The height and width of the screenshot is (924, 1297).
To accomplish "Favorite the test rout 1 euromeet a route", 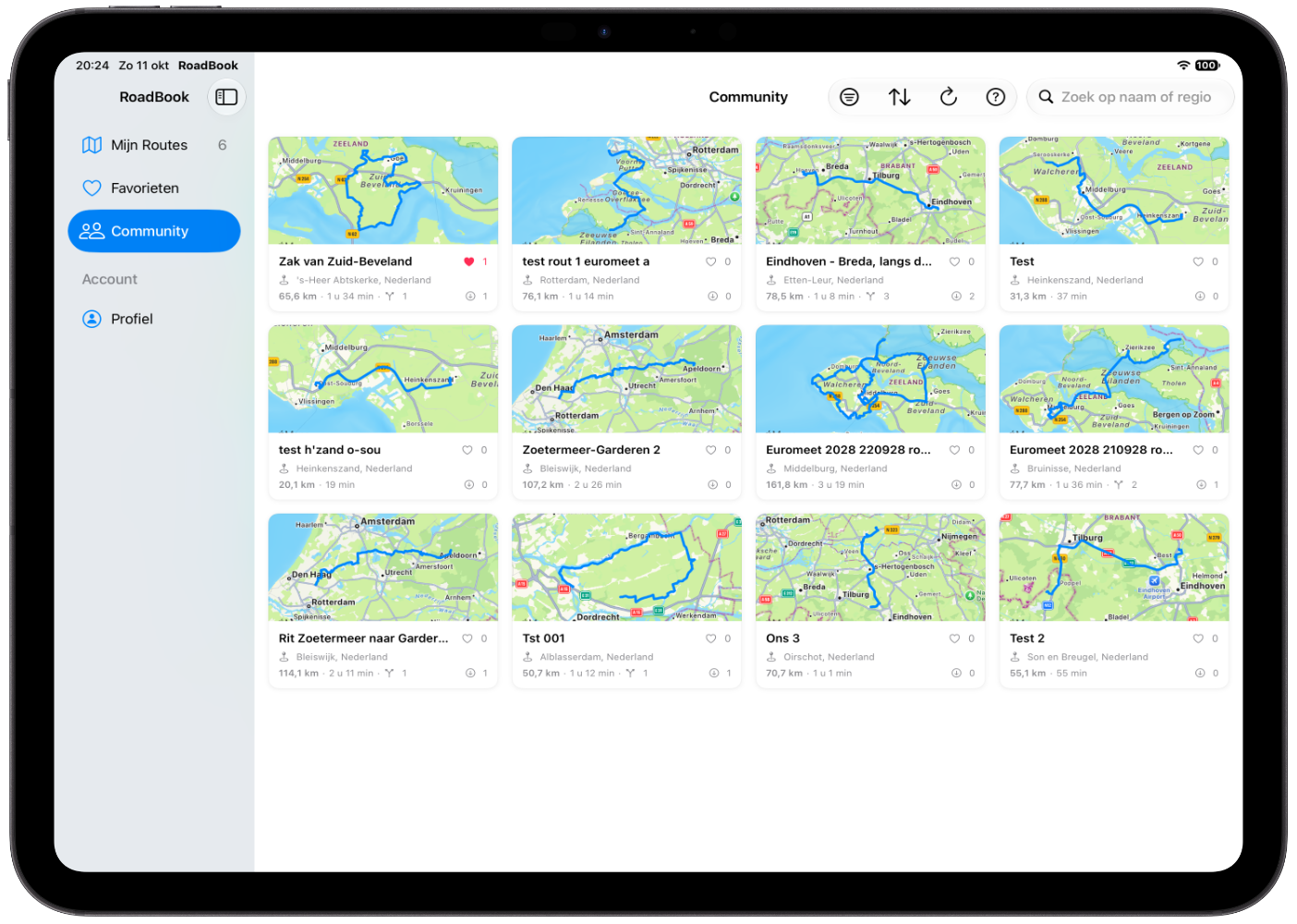I will pos(711,262).
